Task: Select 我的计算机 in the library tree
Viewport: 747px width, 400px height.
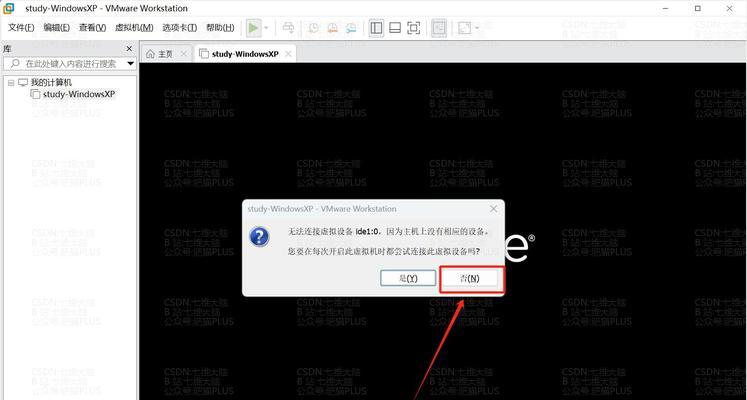Action: click(x=51, y=83)
